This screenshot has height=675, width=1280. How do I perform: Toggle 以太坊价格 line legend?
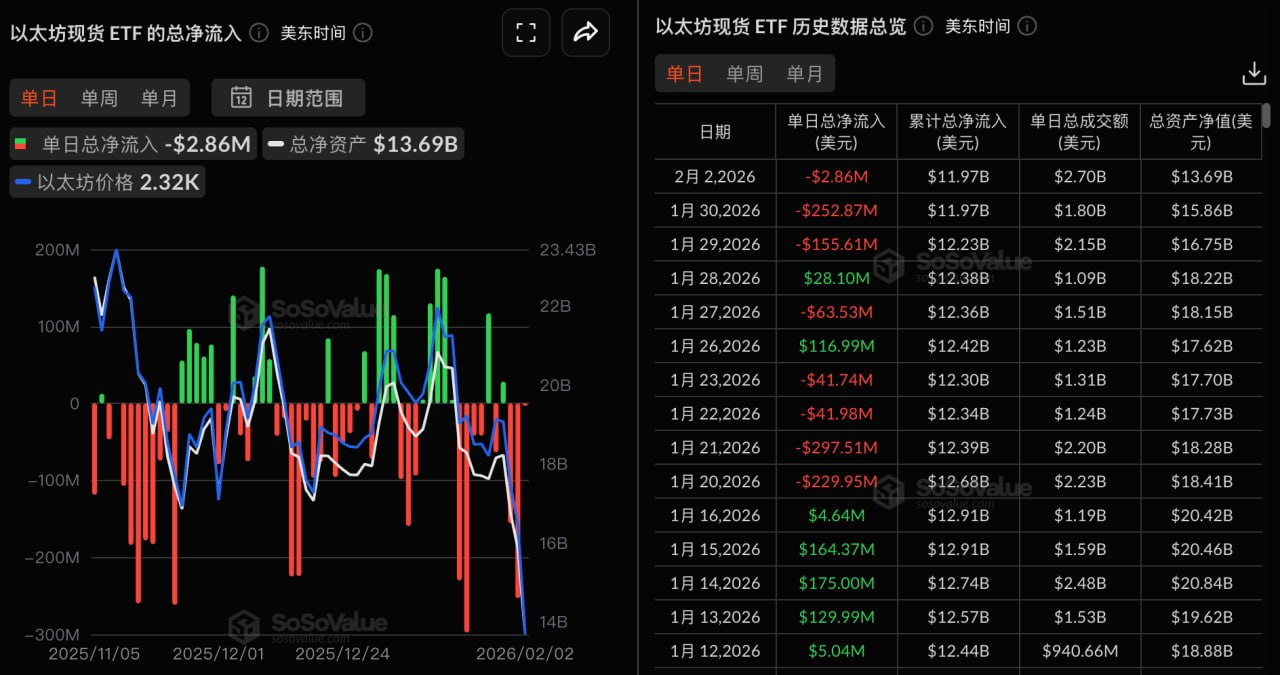(x=107, y=182)
